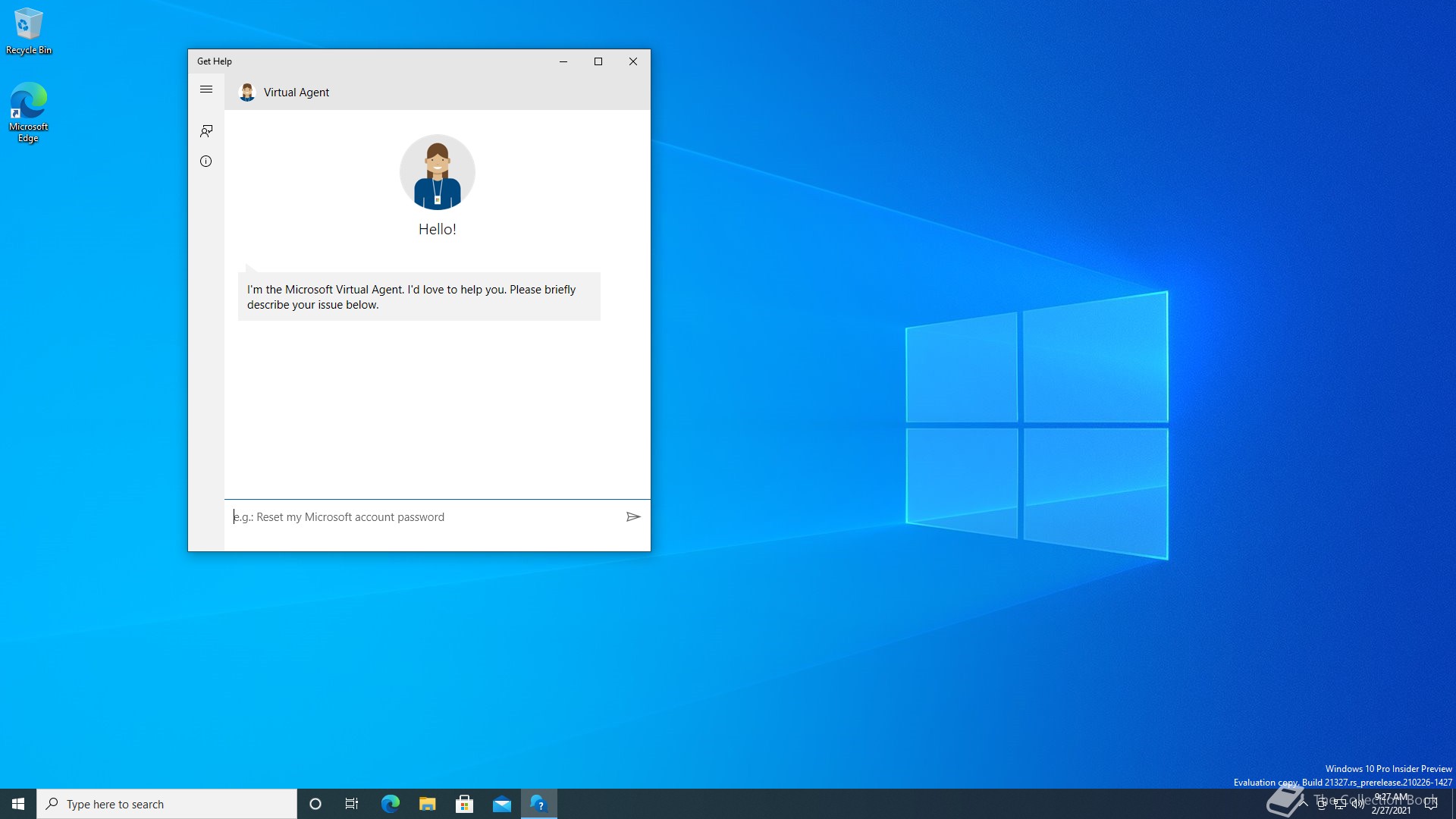Close the Get Help window
The height and width of the screenshot is (819, 1456).
tap(633, 61)
